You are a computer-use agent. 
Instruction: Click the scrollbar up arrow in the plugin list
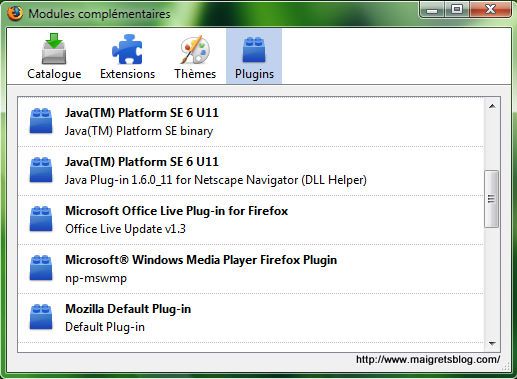[x=492, y=106]
